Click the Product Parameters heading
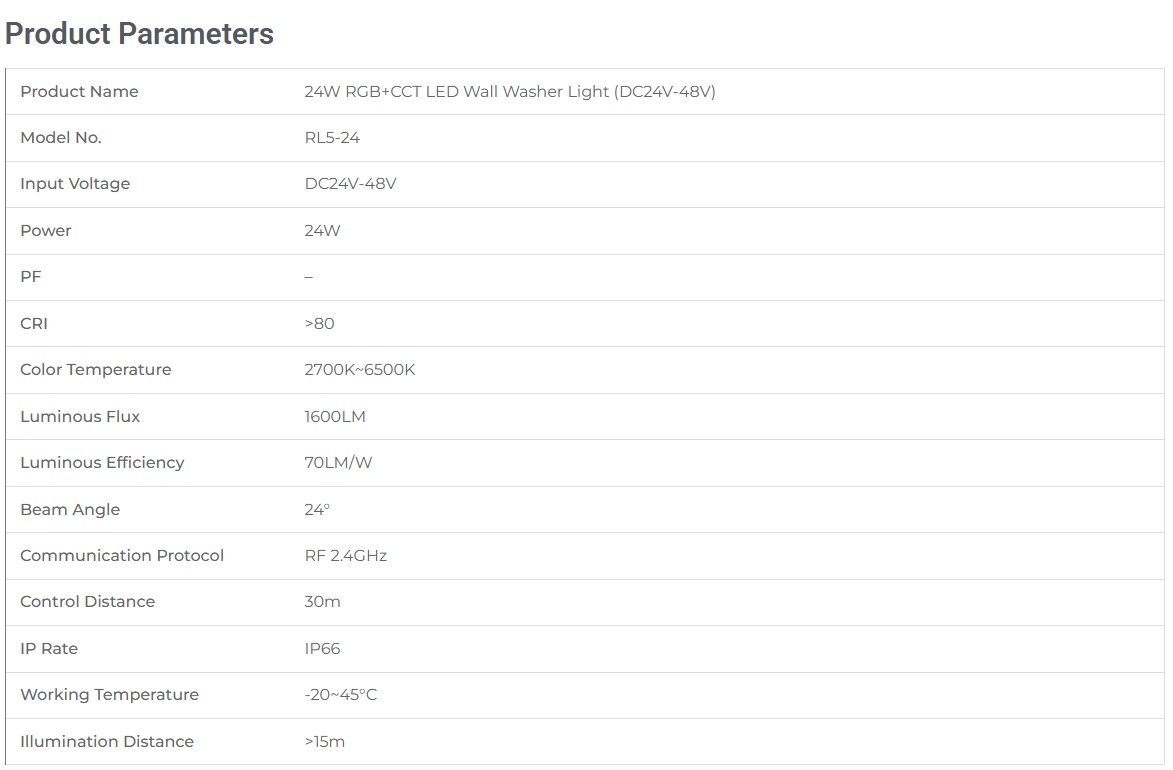The image size is (1173, 770). [139, 34]
